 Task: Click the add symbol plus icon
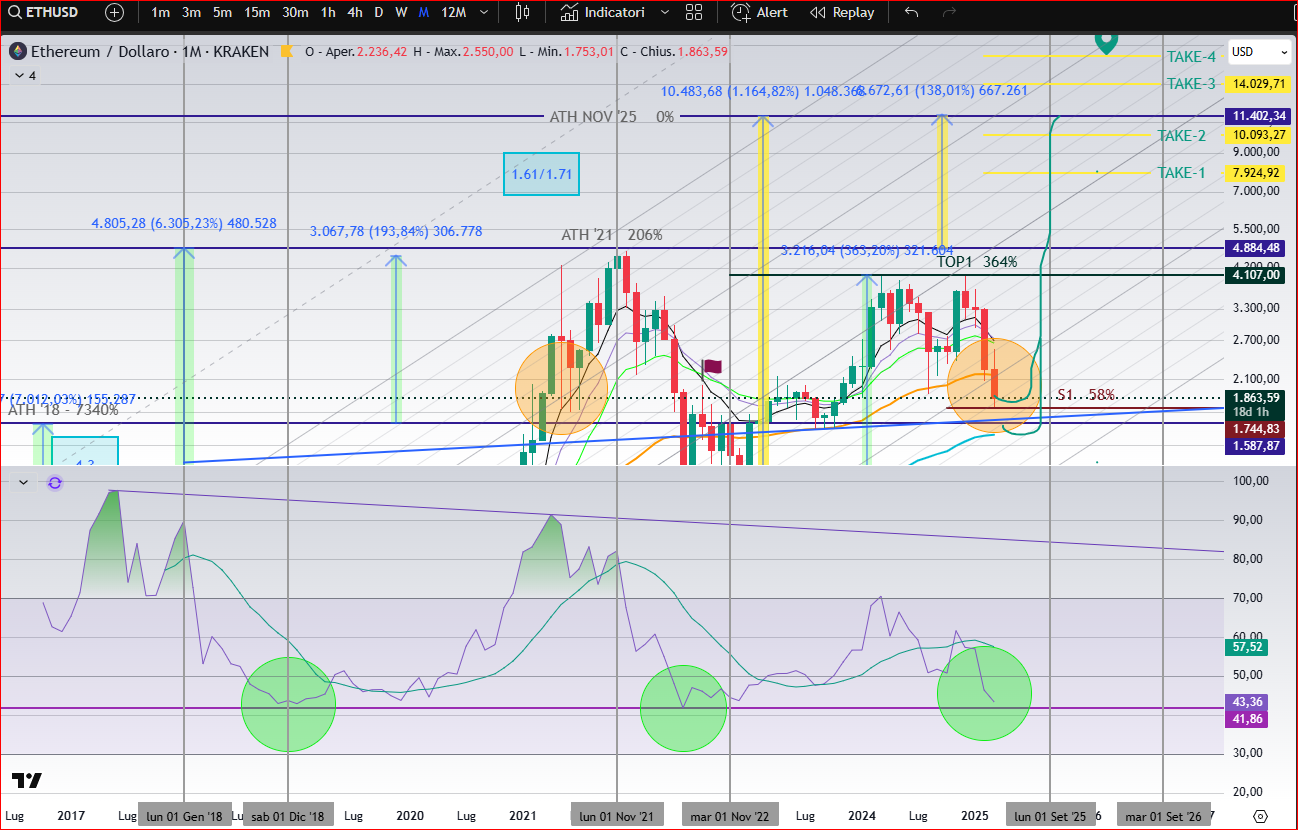tap(114, 13)
